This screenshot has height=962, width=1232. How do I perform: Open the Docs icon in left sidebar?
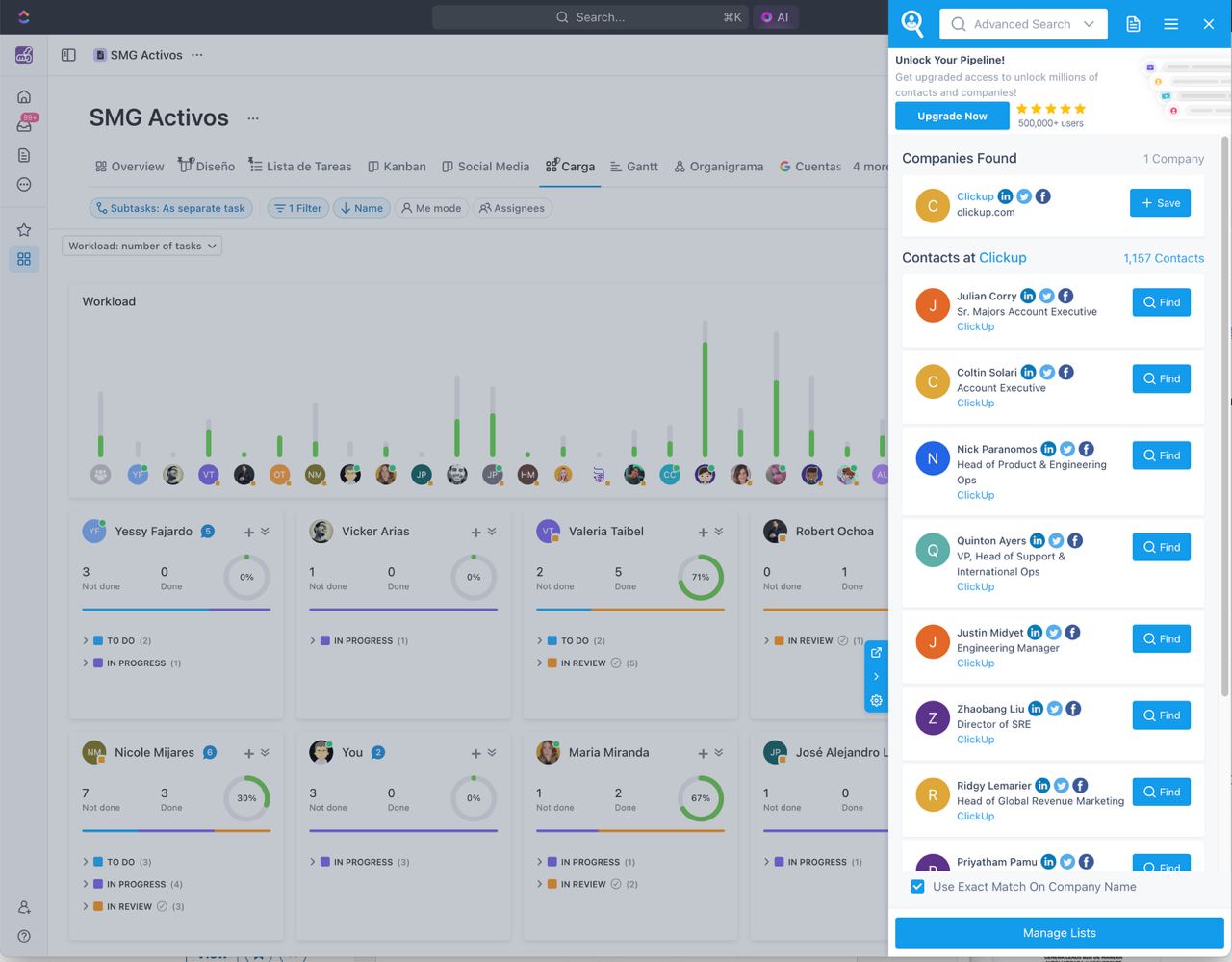click(24, 155)
